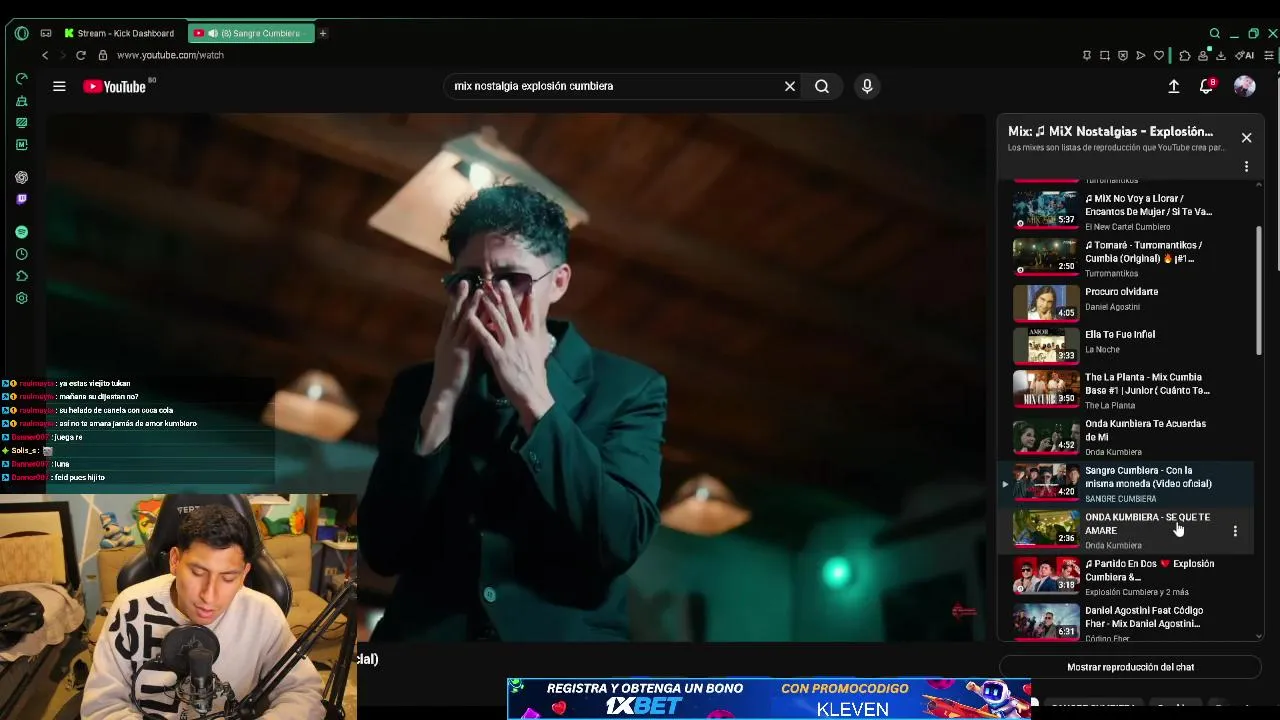Click the Mix: MiX Nostalgias - Explosión title
Viewport: 1280px width, 720px height.
click(1110, 131)
